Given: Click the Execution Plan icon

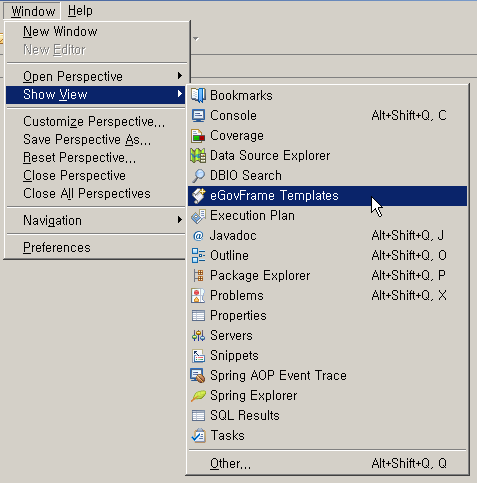Looking at the screenshot, I should (x=198, y=216).
